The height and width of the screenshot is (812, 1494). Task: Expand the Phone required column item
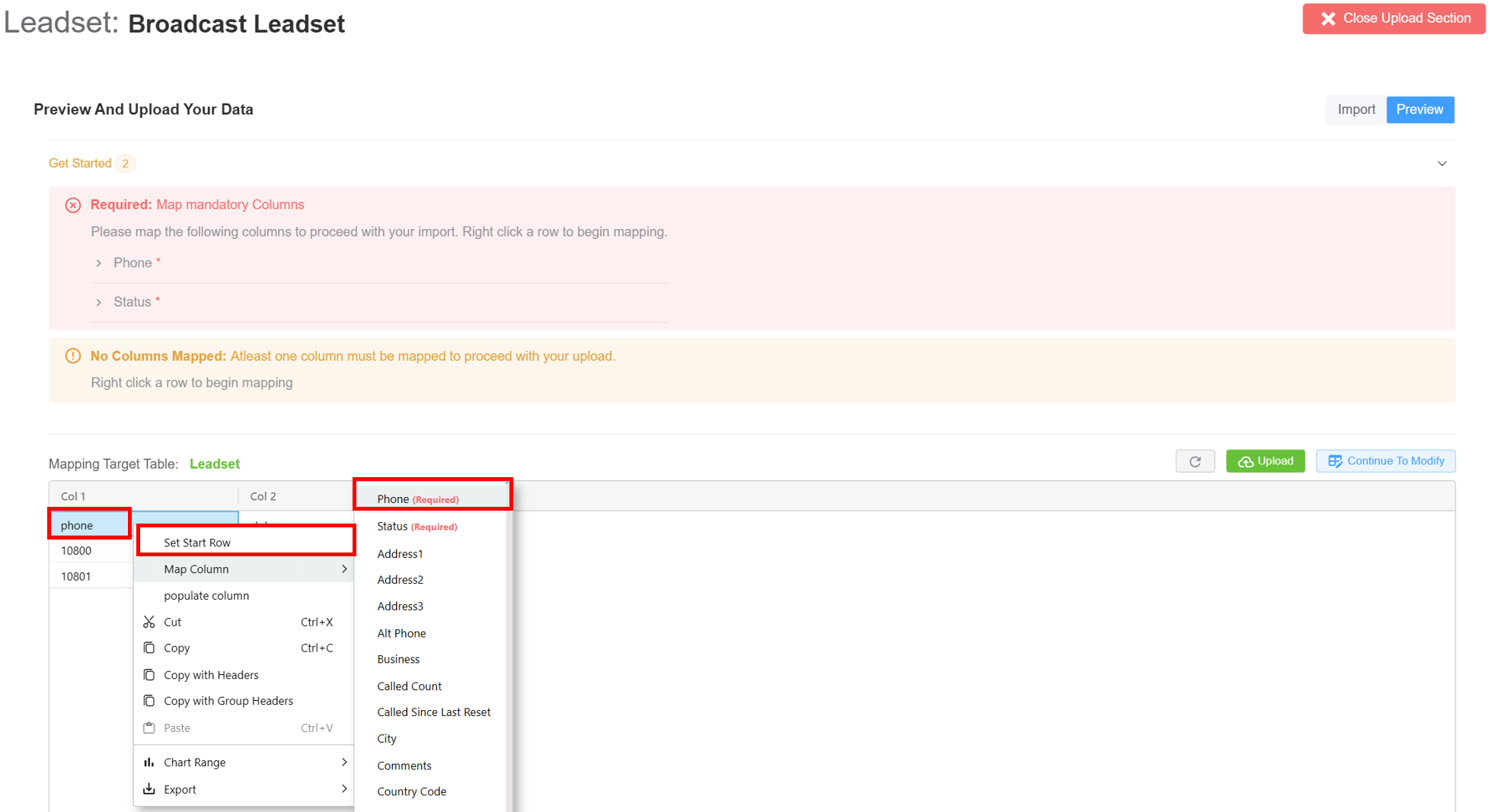99,263
